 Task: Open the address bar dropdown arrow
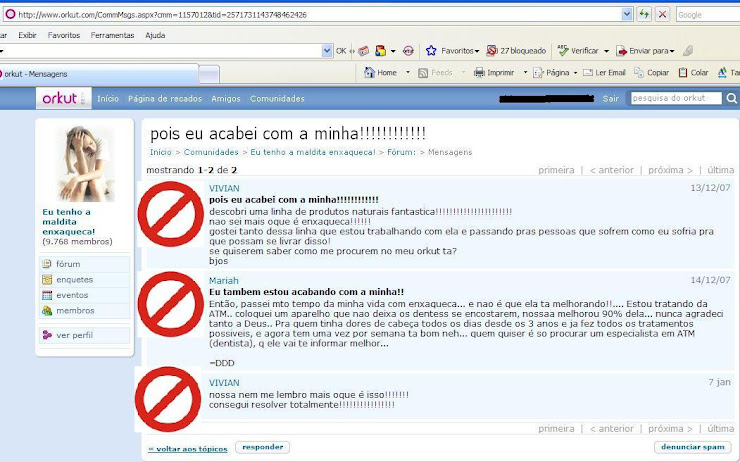tap(627, 14)
